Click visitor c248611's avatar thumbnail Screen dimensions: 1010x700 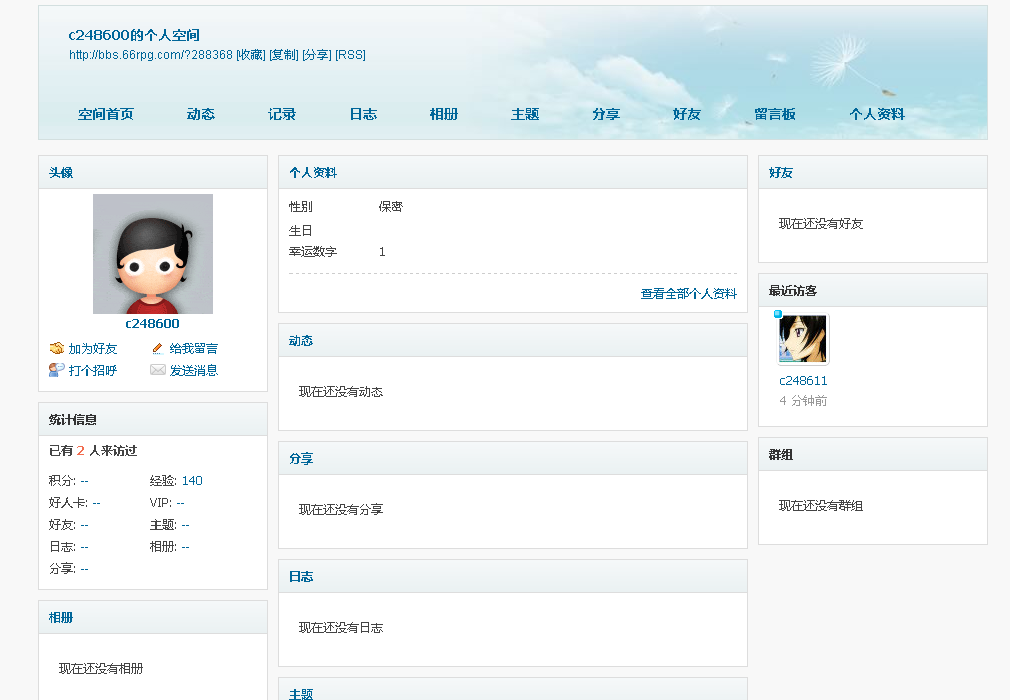tap(803, 339)
